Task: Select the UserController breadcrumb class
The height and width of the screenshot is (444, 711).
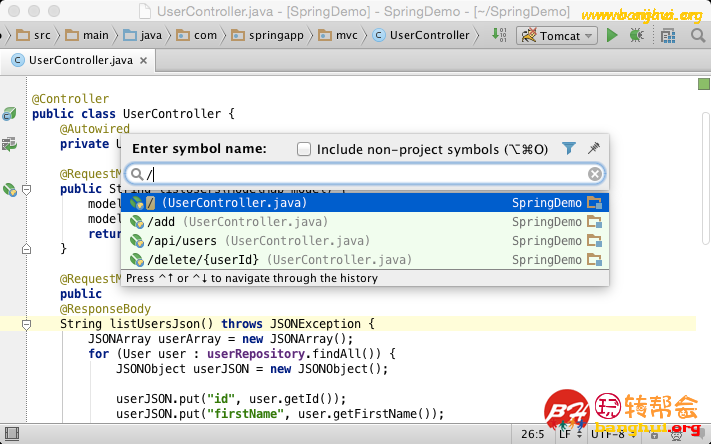Action: coord(421,35)
